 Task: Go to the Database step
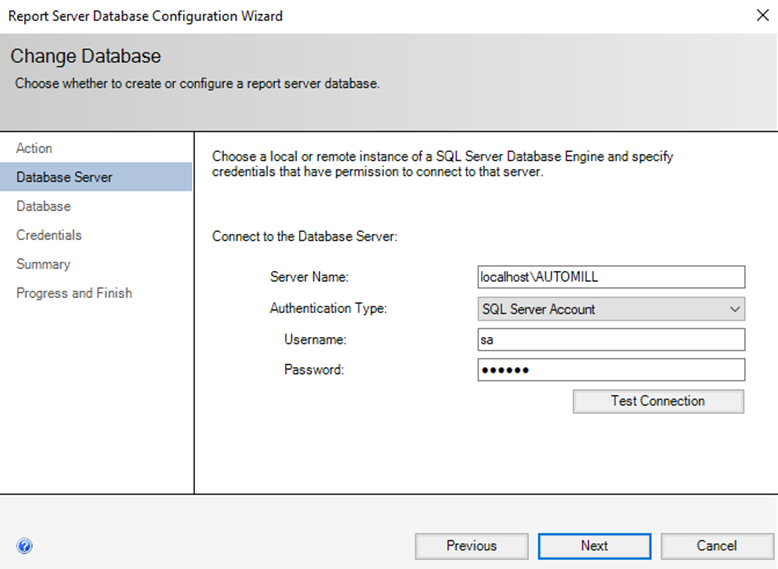44,206
